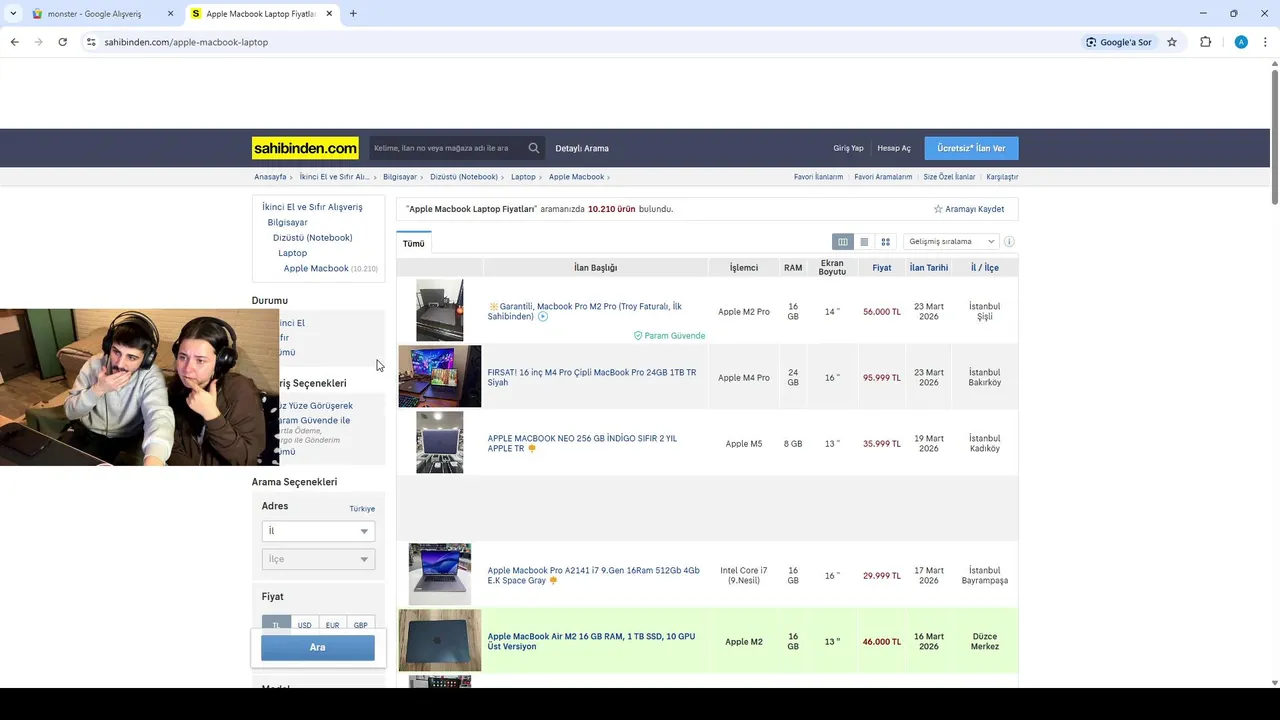
Task: Open the browser extensions icon
Action: (1205, 42)
